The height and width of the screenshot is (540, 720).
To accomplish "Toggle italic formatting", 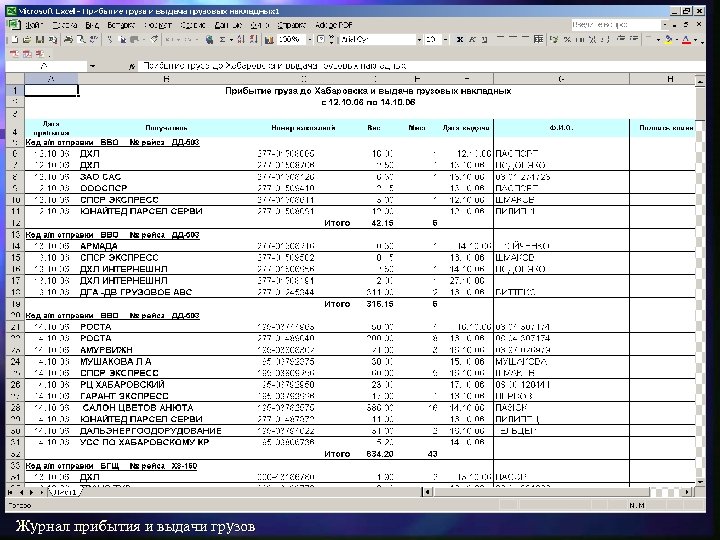I will 472,40.
